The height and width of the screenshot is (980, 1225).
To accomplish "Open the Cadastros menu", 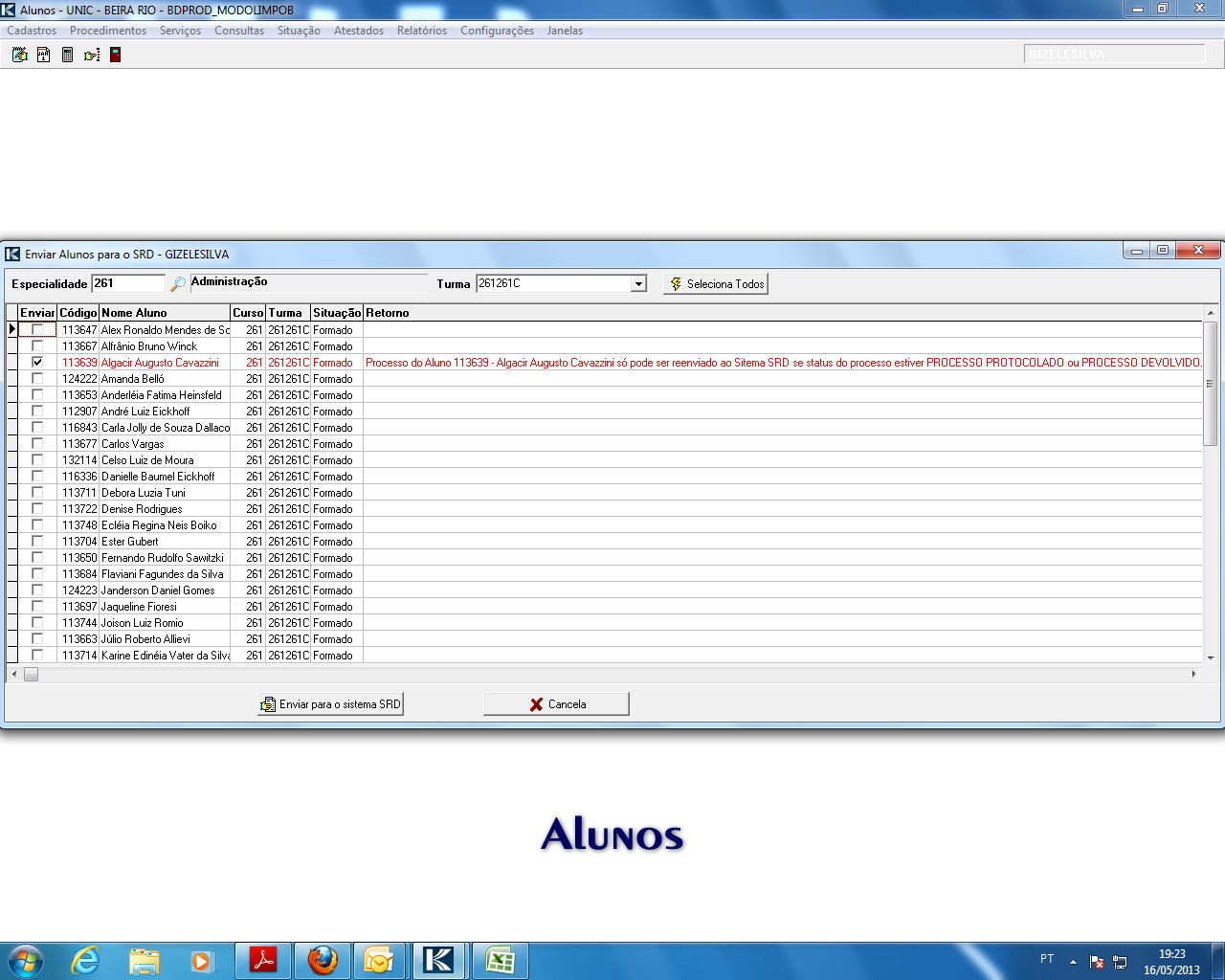I will tap(32, 31).
